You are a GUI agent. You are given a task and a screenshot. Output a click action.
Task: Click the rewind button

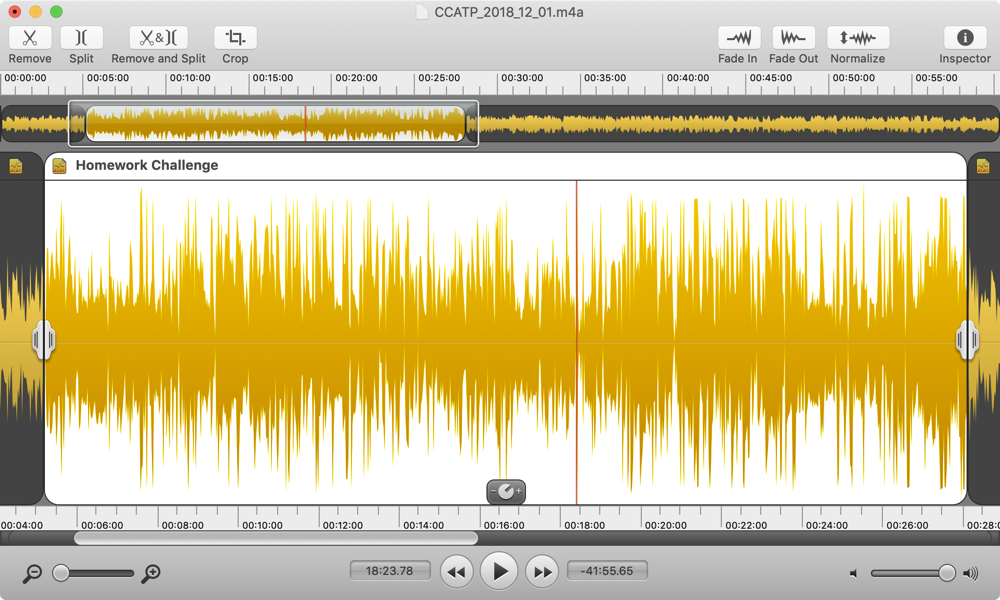(x=456, y=572)
